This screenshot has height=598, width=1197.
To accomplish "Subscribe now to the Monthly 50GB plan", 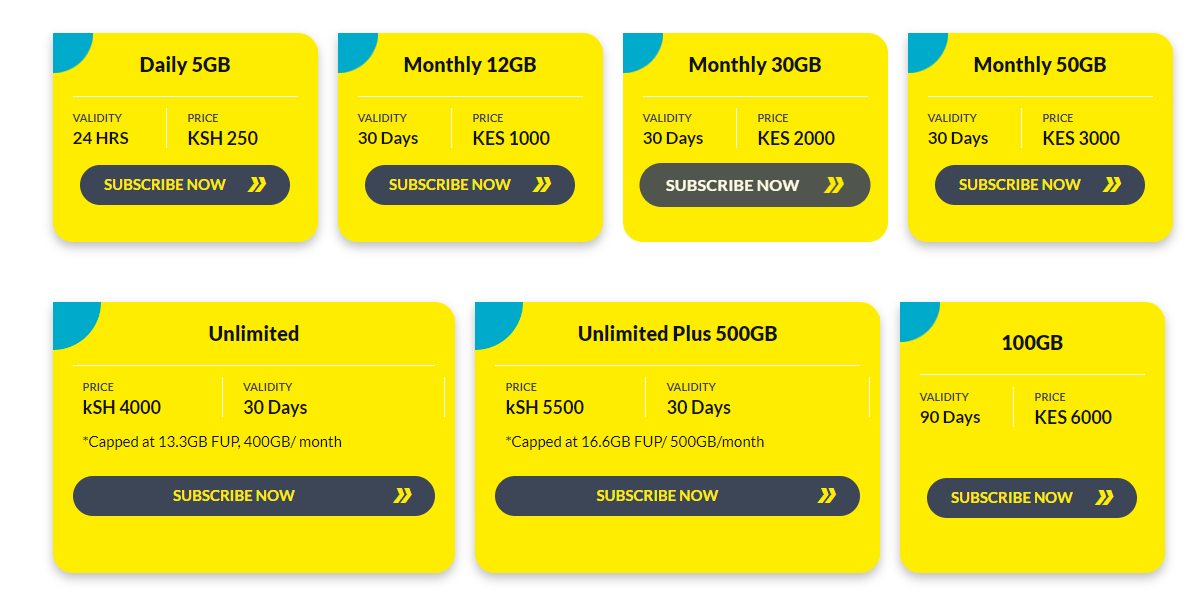I will point(1039,184).
